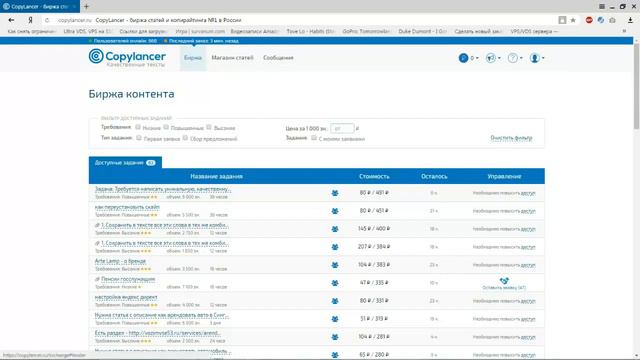640x360 pixels.
Task: Open the 'Ultra VDS' bookmark
Action: [x=87, y=31]
